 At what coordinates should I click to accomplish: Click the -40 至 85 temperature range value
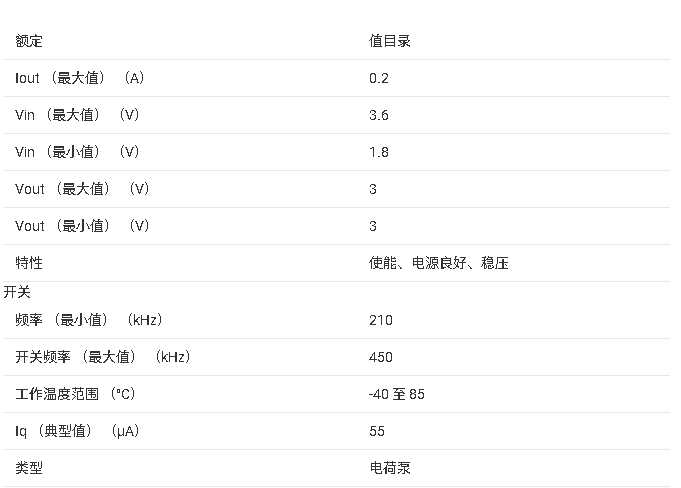pos(397,394)
